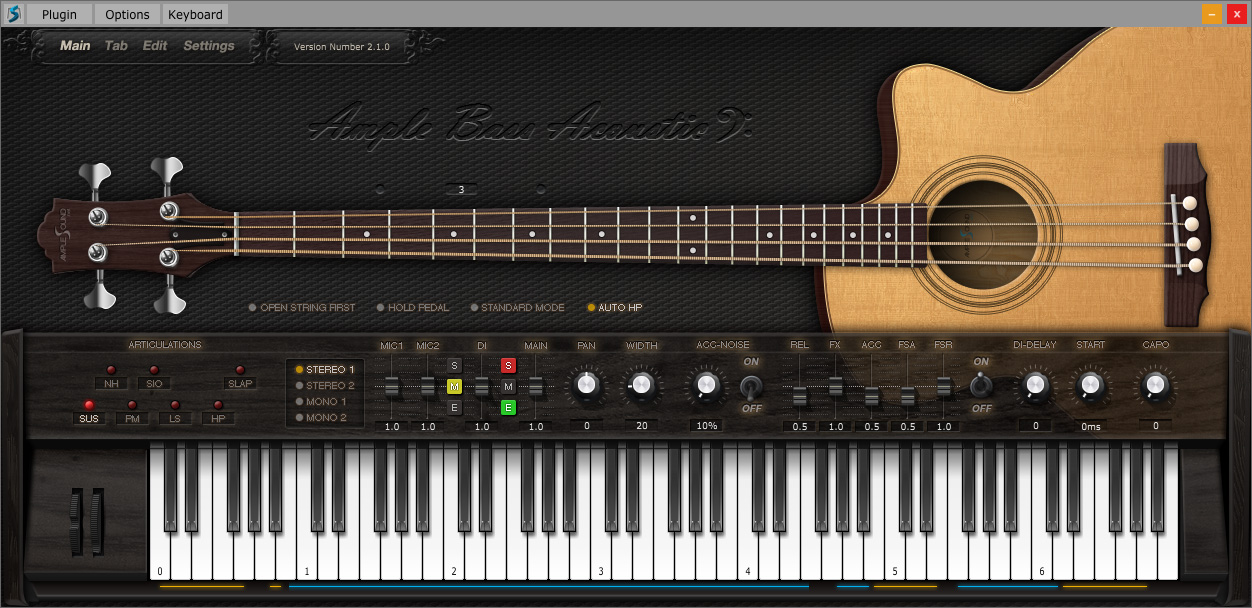Click the PM palm mute articulation
Screen dimensions: 1252x608
click(x=132, y=418)
